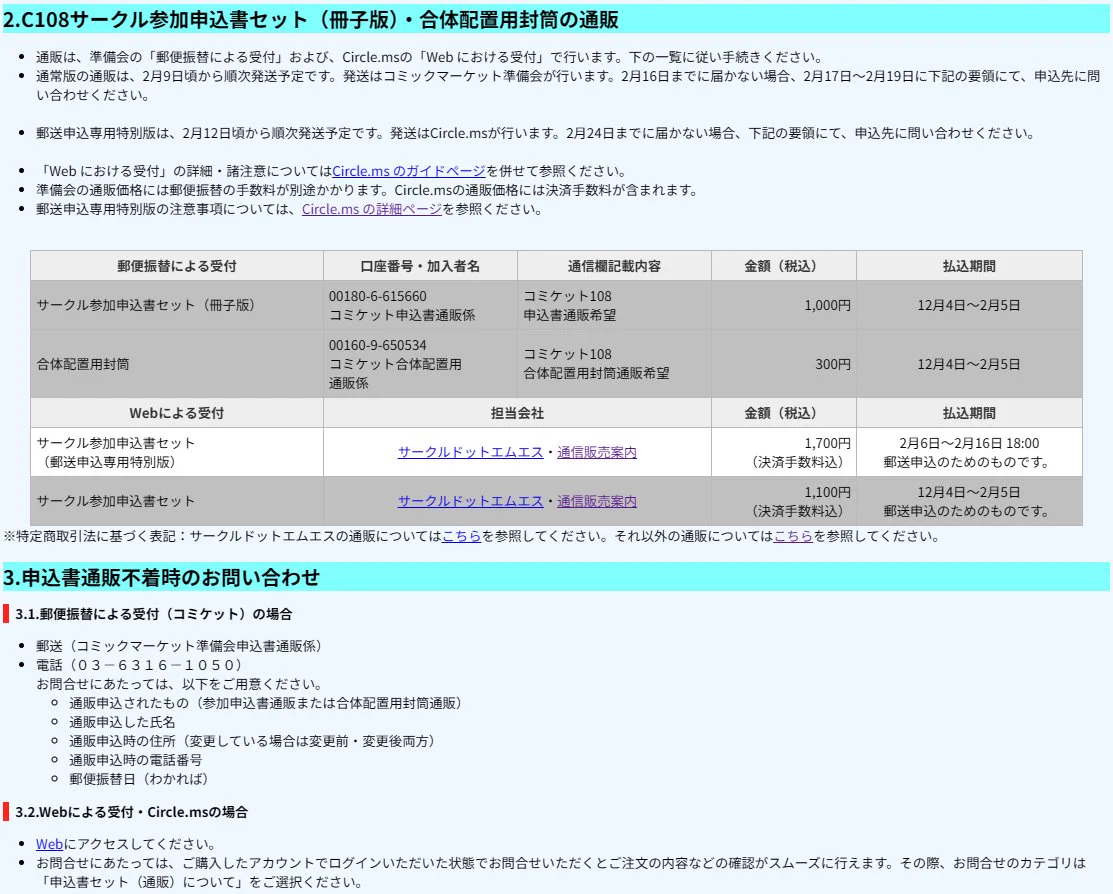Click cell サークル参加申込書セット（郵送申込専用特別版）
Screen dimensions: 1113x894
pyautogui.click(x=177, y=452)
